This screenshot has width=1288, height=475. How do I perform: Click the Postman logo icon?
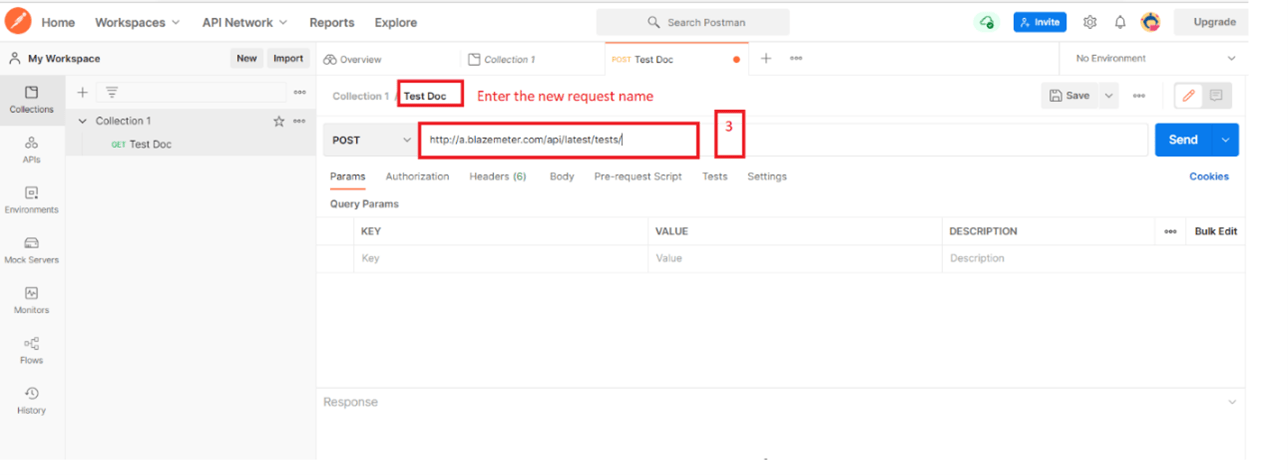pos(18,21)
